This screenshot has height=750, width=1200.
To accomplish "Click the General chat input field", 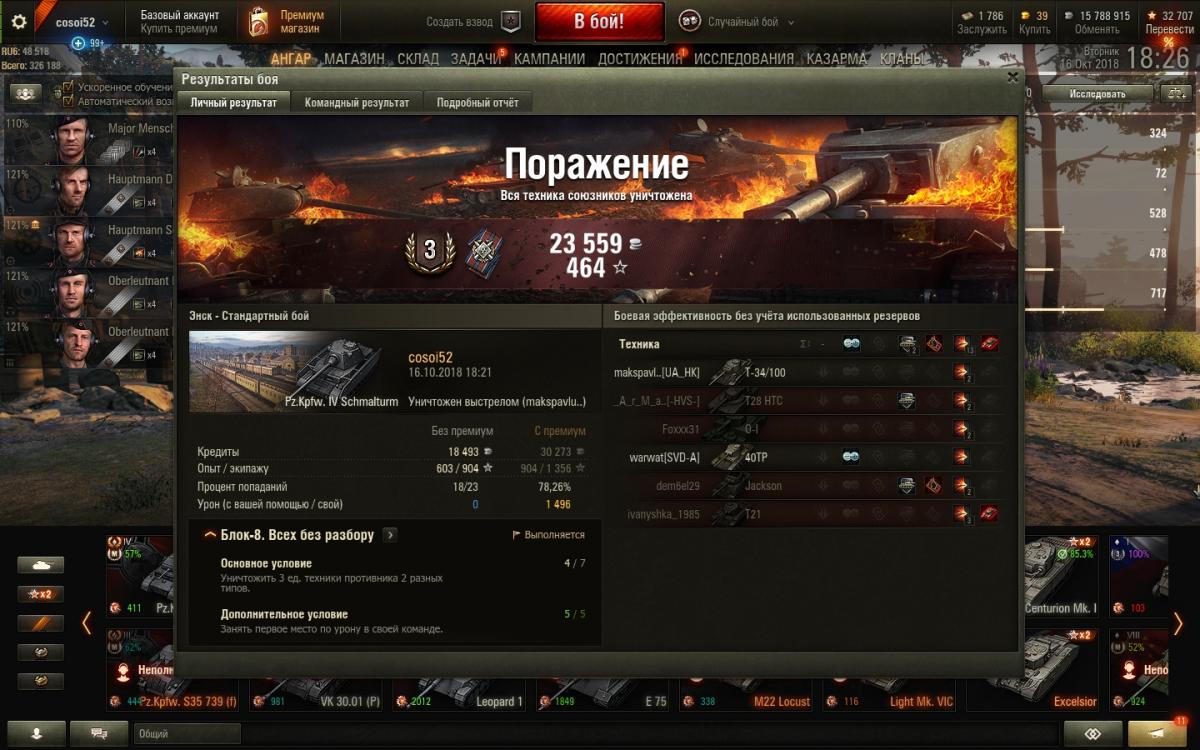I will [x=187, y=733].
